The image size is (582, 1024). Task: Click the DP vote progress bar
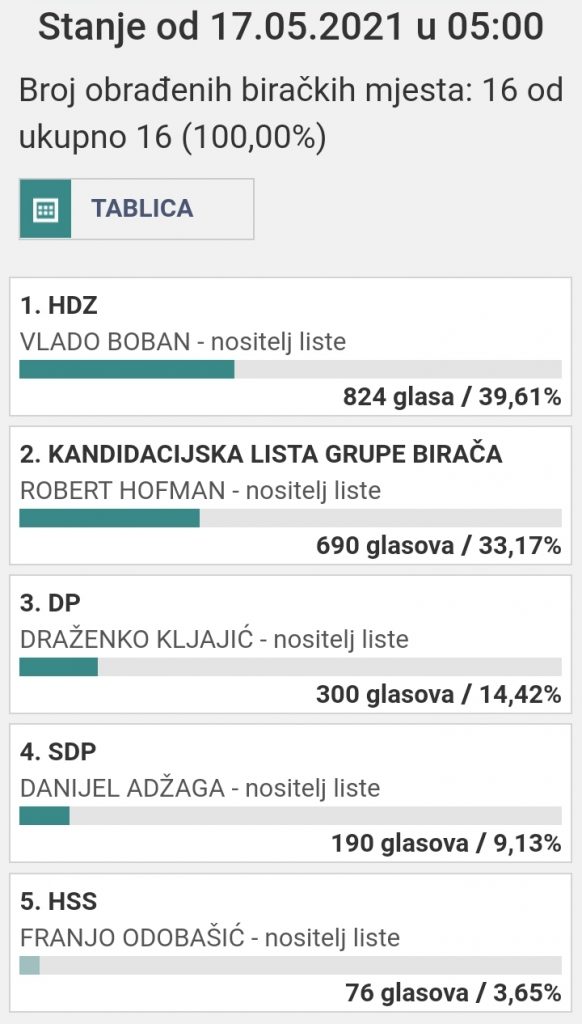coord(290,667)
